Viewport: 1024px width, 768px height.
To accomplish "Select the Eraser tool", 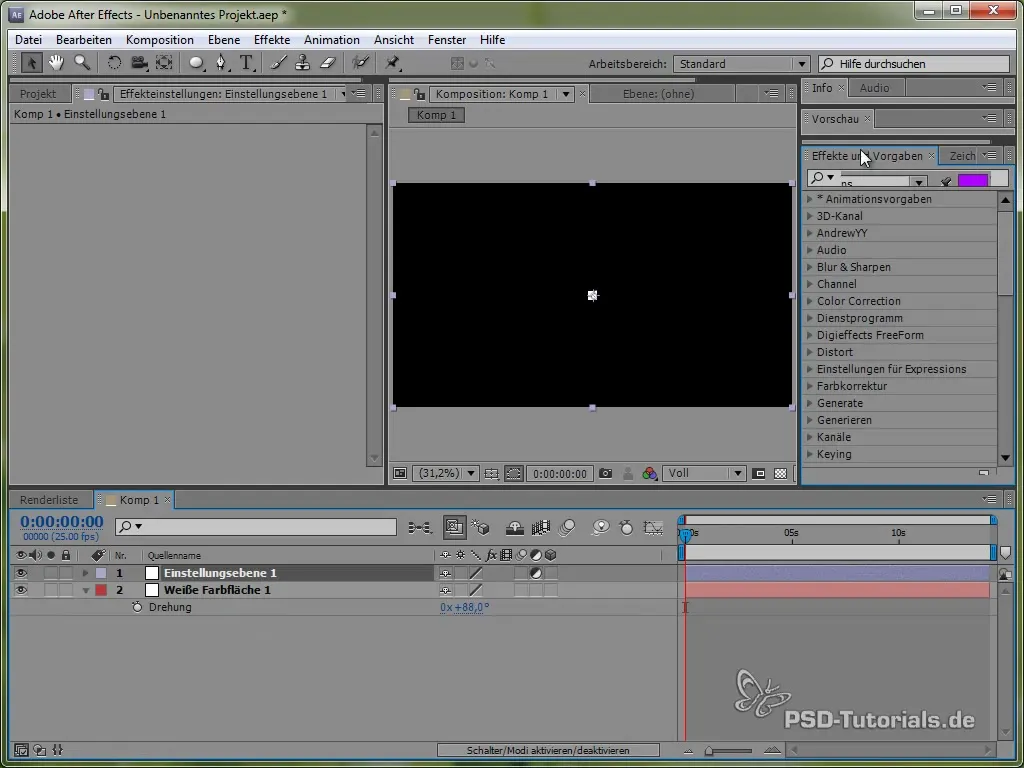I will 328,63.
